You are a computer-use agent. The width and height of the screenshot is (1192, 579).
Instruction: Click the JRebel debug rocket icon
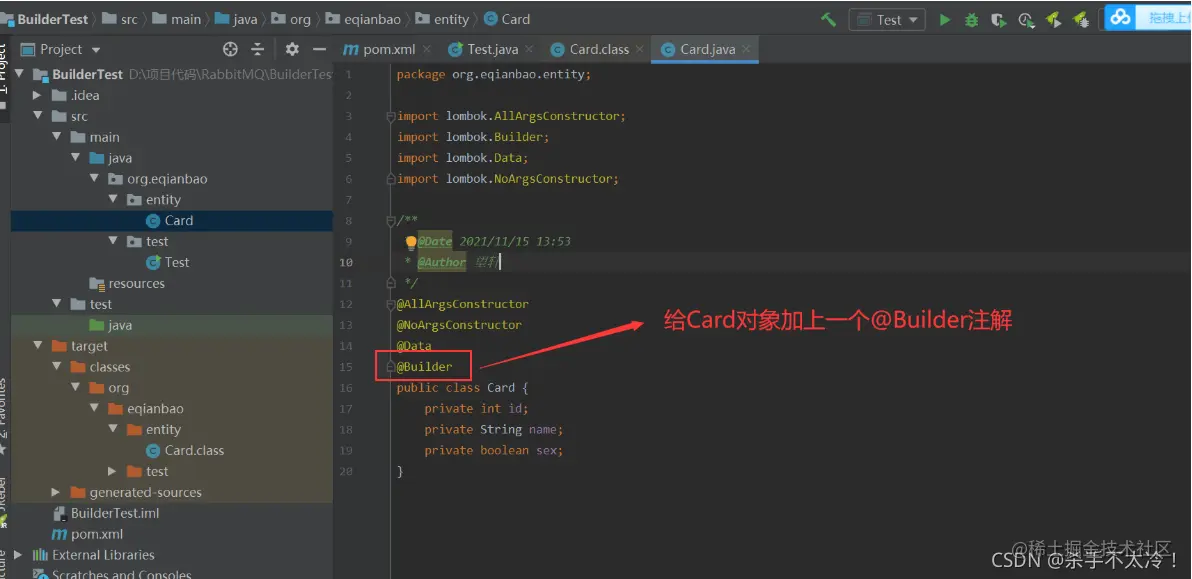click(x=1080, y=20)
